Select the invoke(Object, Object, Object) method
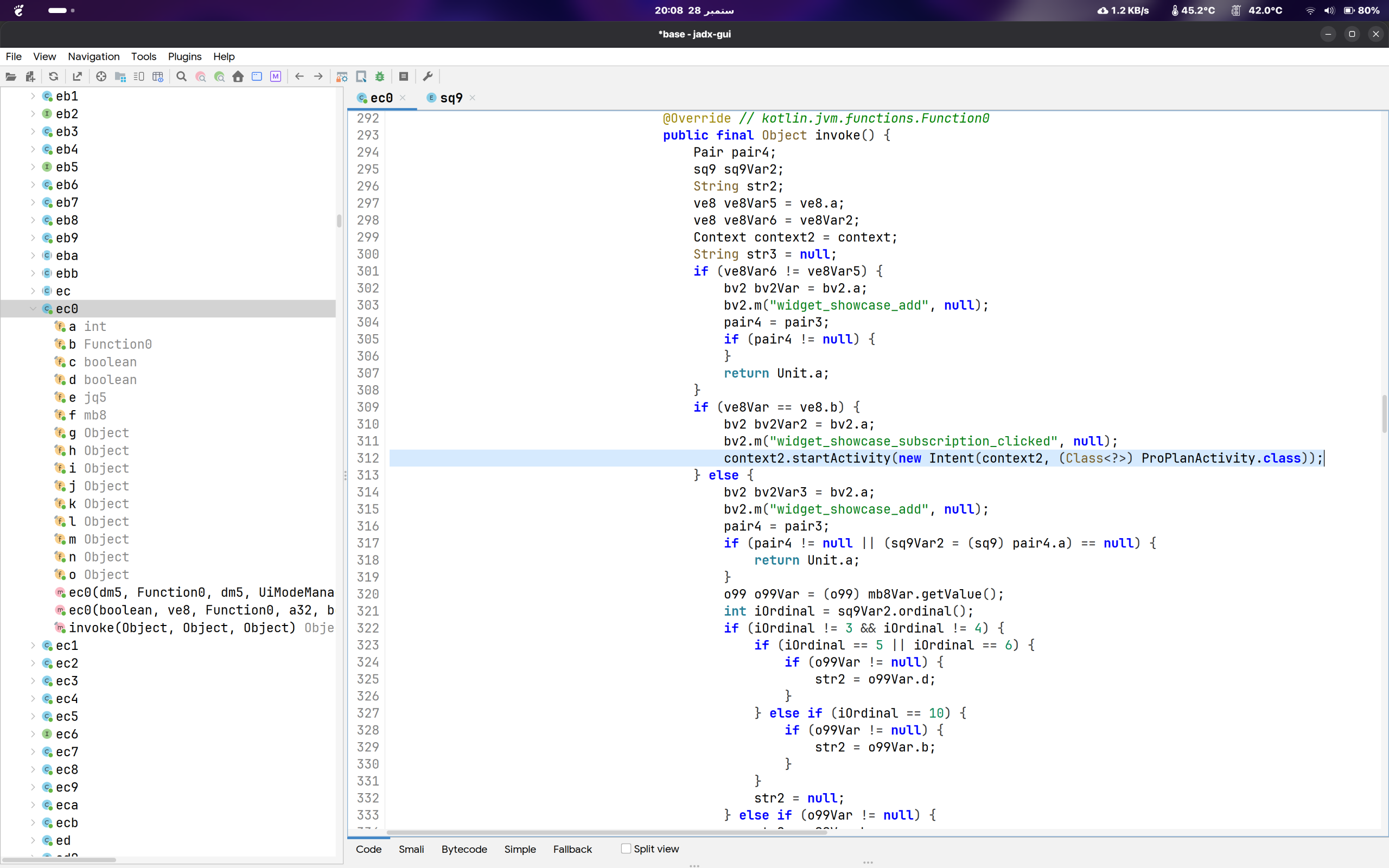The height and width of the screenshot is (868, 1389). [195, 628]
